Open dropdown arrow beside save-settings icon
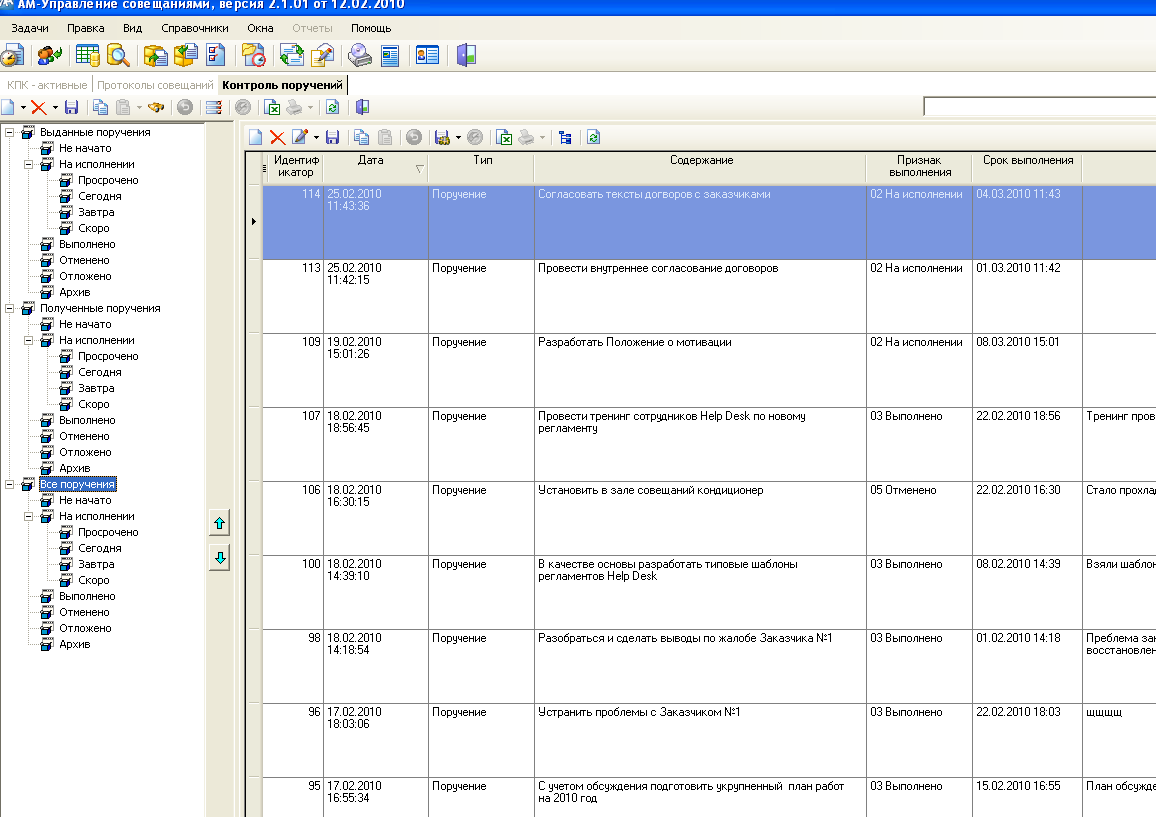 [458, 138]
